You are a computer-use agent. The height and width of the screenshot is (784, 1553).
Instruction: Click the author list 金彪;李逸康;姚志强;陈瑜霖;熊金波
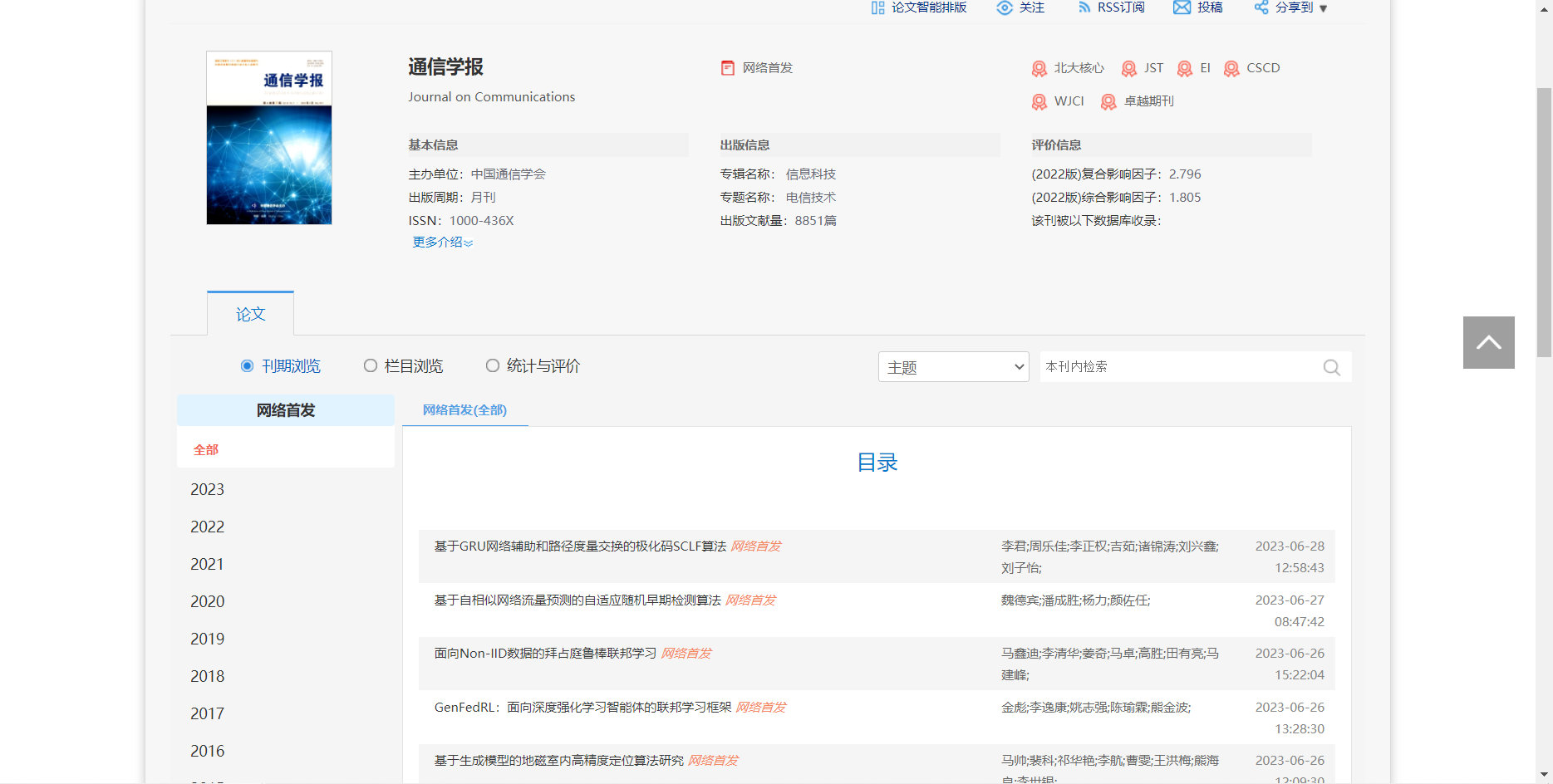pyautogui.click(x=1096, y=708)
